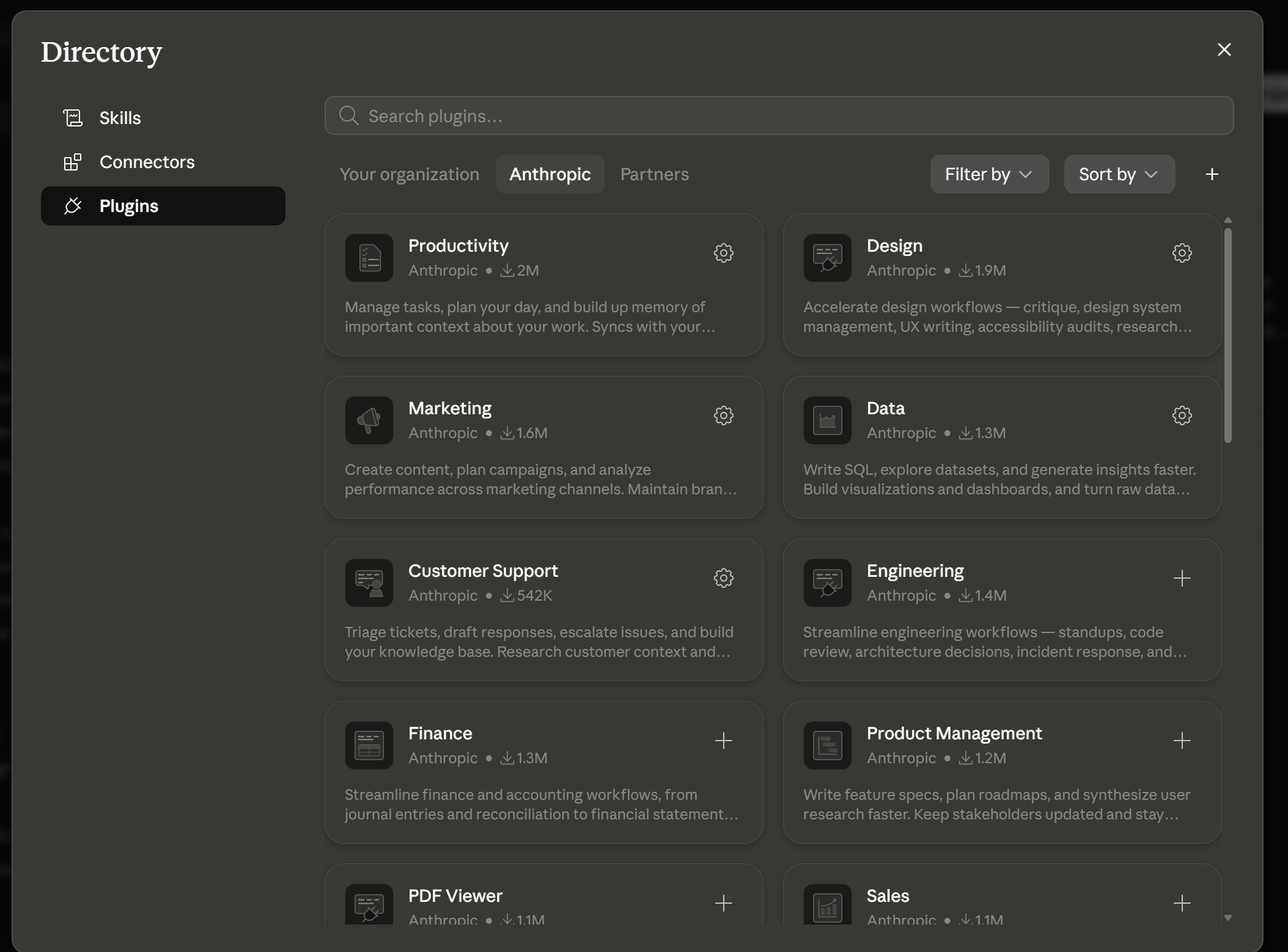Open settings gear for Customer Support plugin
This screenshot has height=952, width=1288.
pos(723,578)
